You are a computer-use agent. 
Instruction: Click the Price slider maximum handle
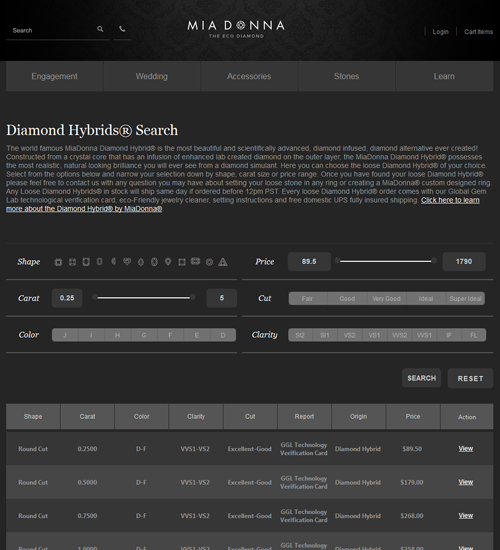click(x=434, y=261)
